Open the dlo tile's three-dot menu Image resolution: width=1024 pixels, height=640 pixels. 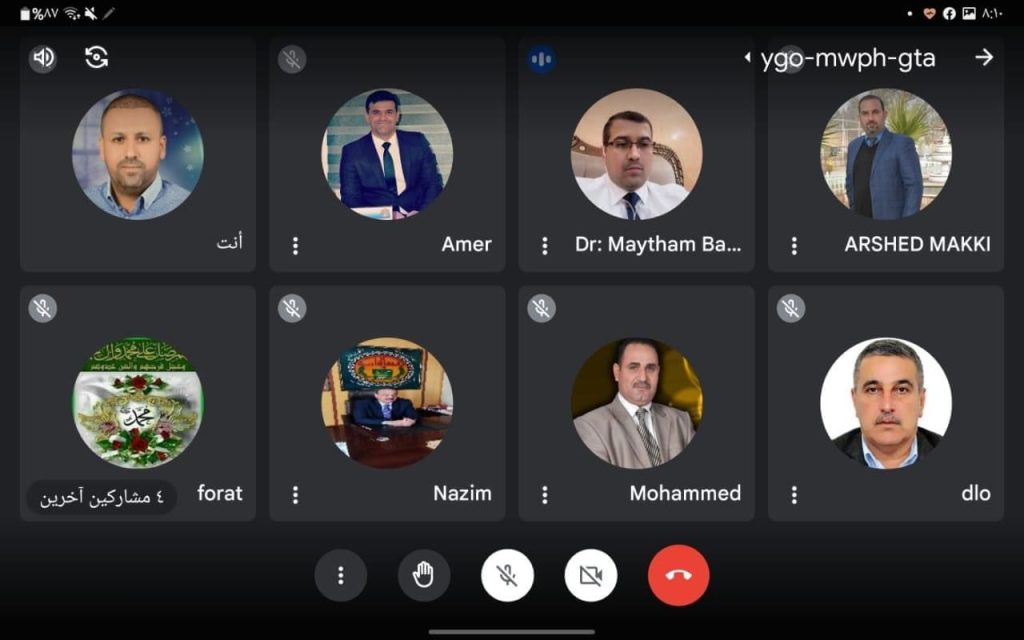point(794,494)
